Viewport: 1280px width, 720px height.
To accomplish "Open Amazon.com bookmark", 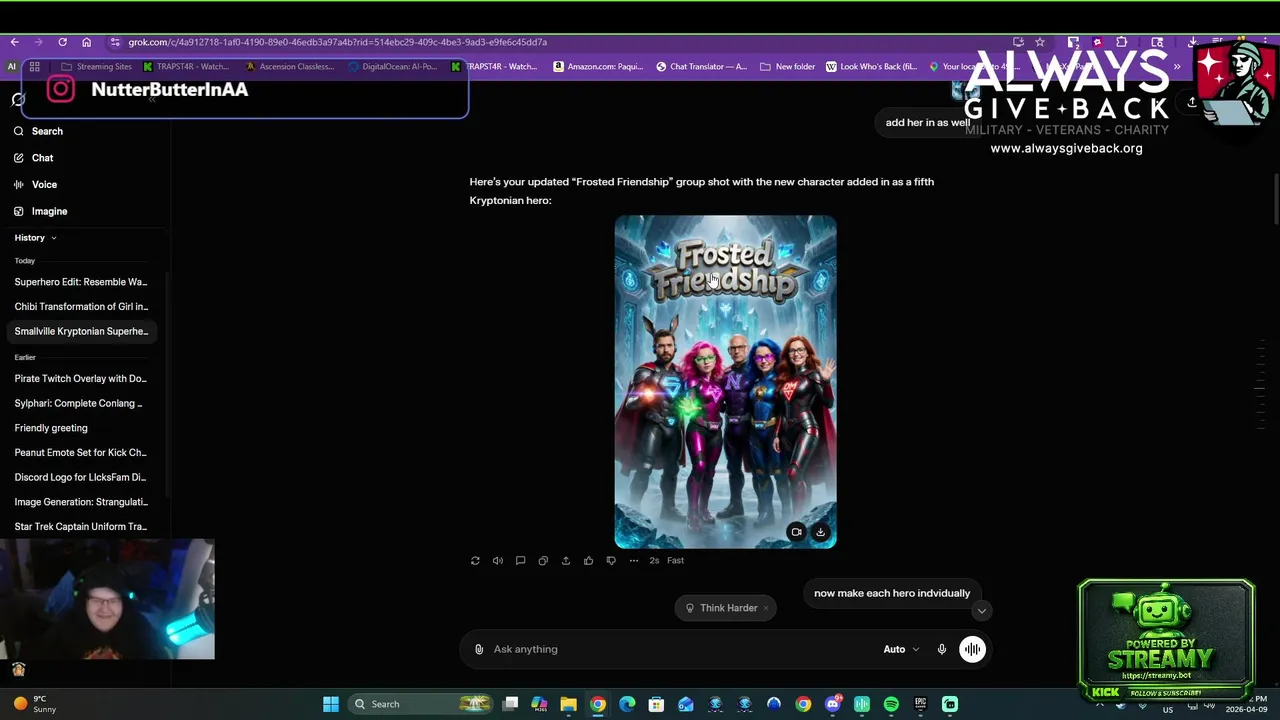I will [x=598, y=67].
